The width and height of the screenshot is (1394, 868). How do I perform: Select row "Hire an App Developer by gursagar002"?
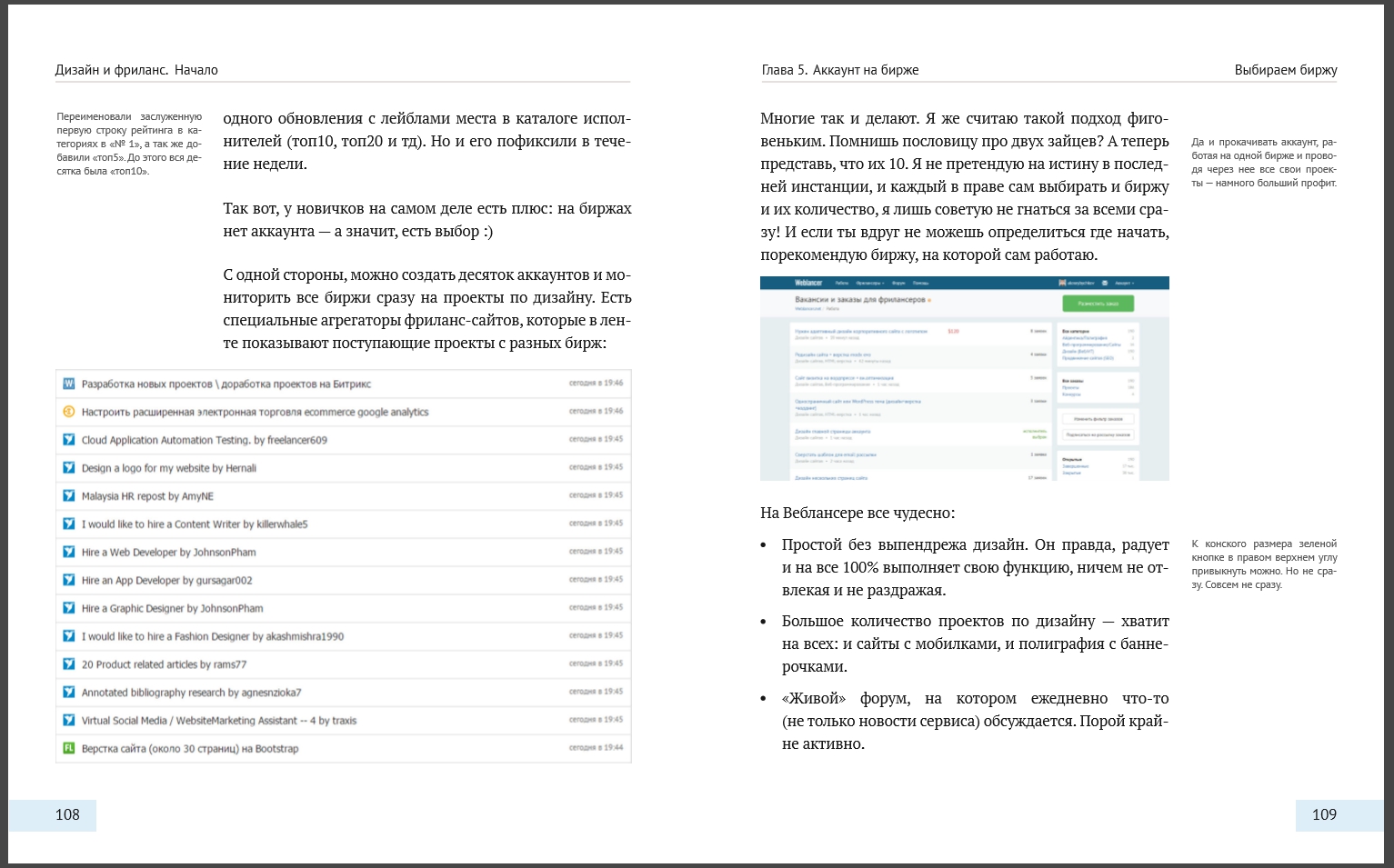point(344,580)
